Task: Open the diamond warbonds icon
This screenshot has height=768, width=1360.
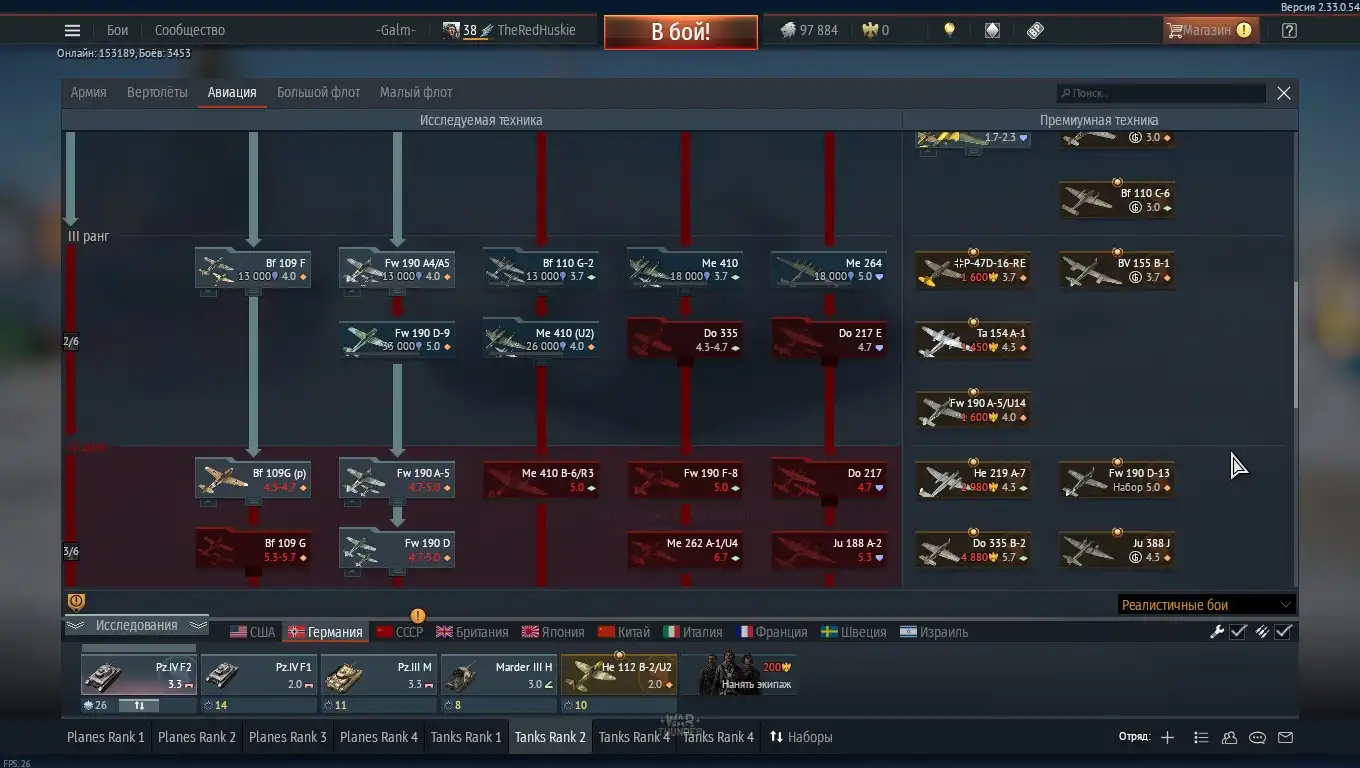Action: coord(992,30)
